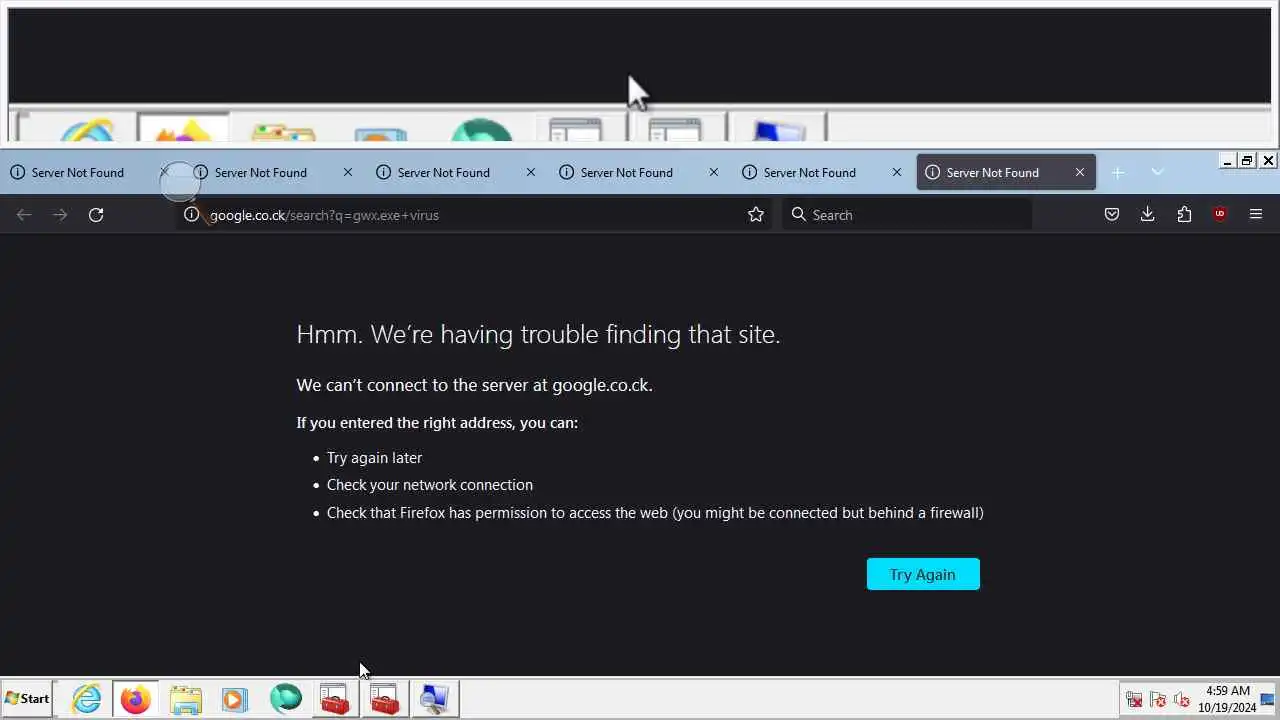This screenshot has width=1280, height=720.
Task: Open the second red toolbox taskbar icon
Action: [x=385, y=698]
